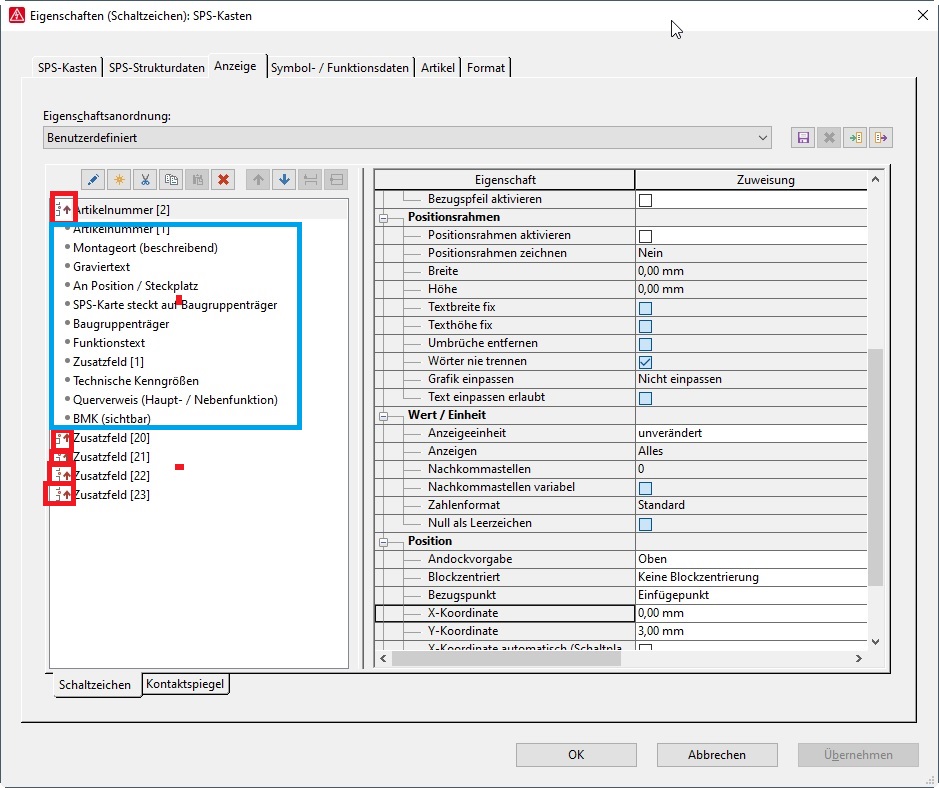Confirm the dialog with OK
The width and height of the screenshot is (939, 788).
click(576, 754)
